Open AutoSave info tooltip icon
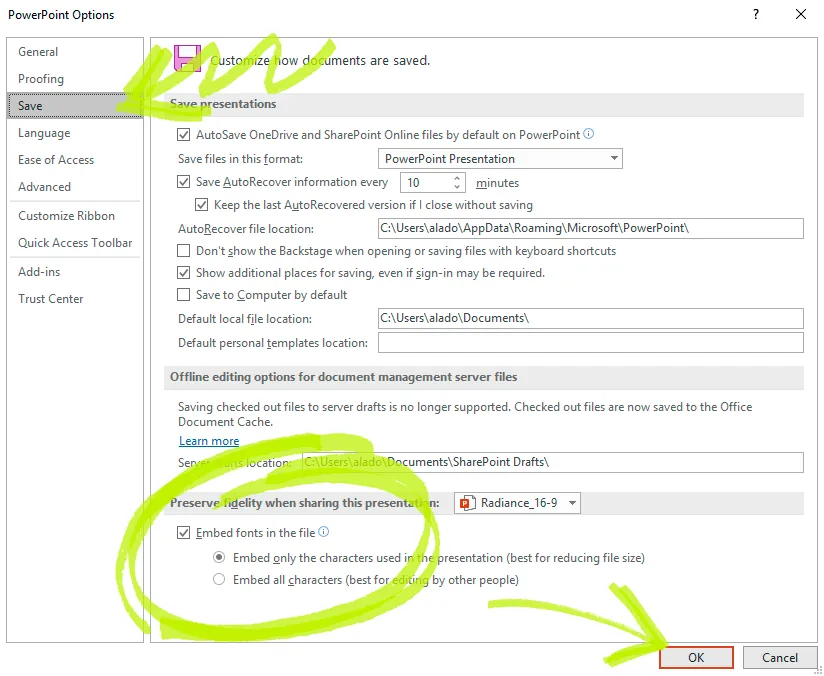824x676 pixels. (x=589, y=134)
